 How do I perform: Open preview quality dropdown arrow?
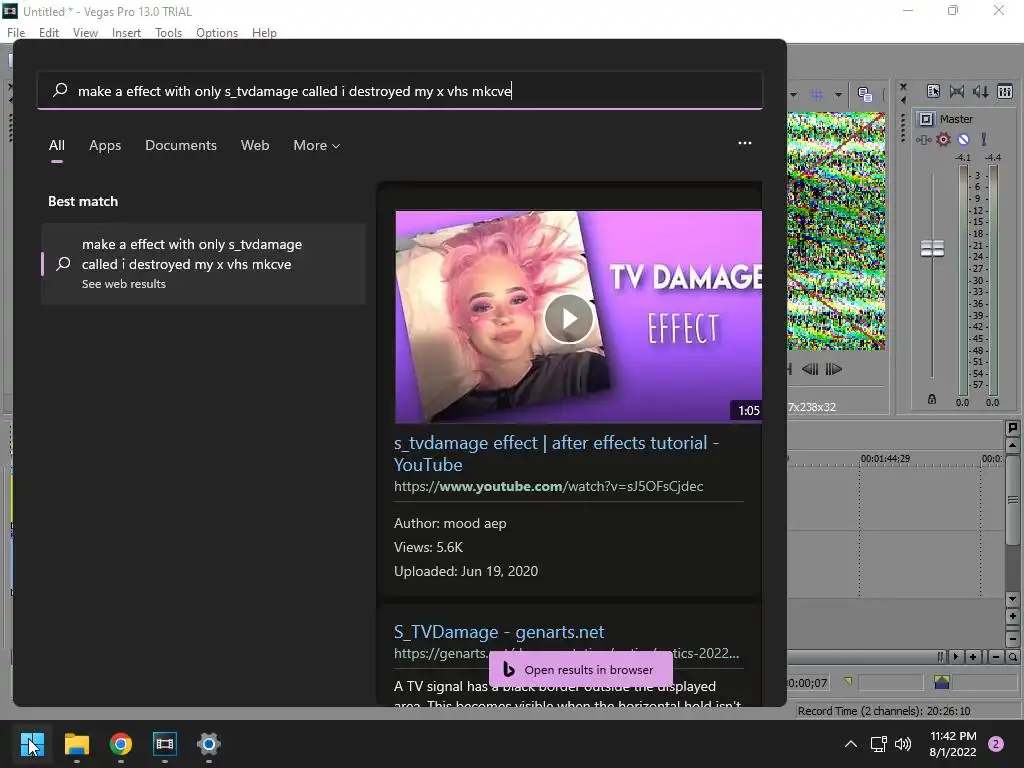point(793,95)
